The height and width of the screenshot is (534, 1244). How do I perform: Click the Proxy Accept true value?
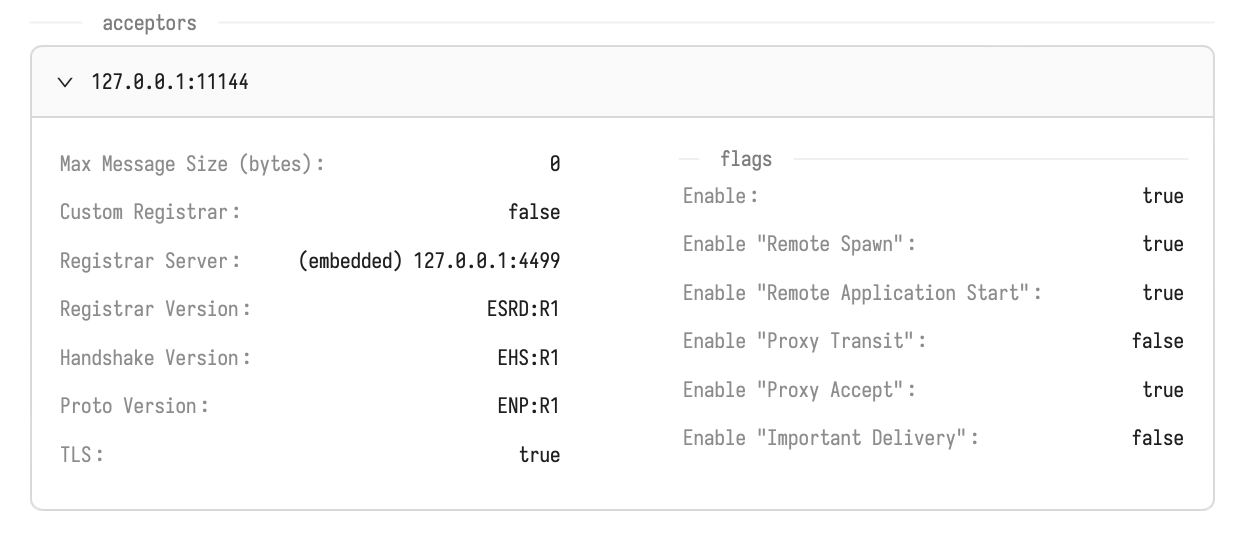click(x=1163, y=390)
